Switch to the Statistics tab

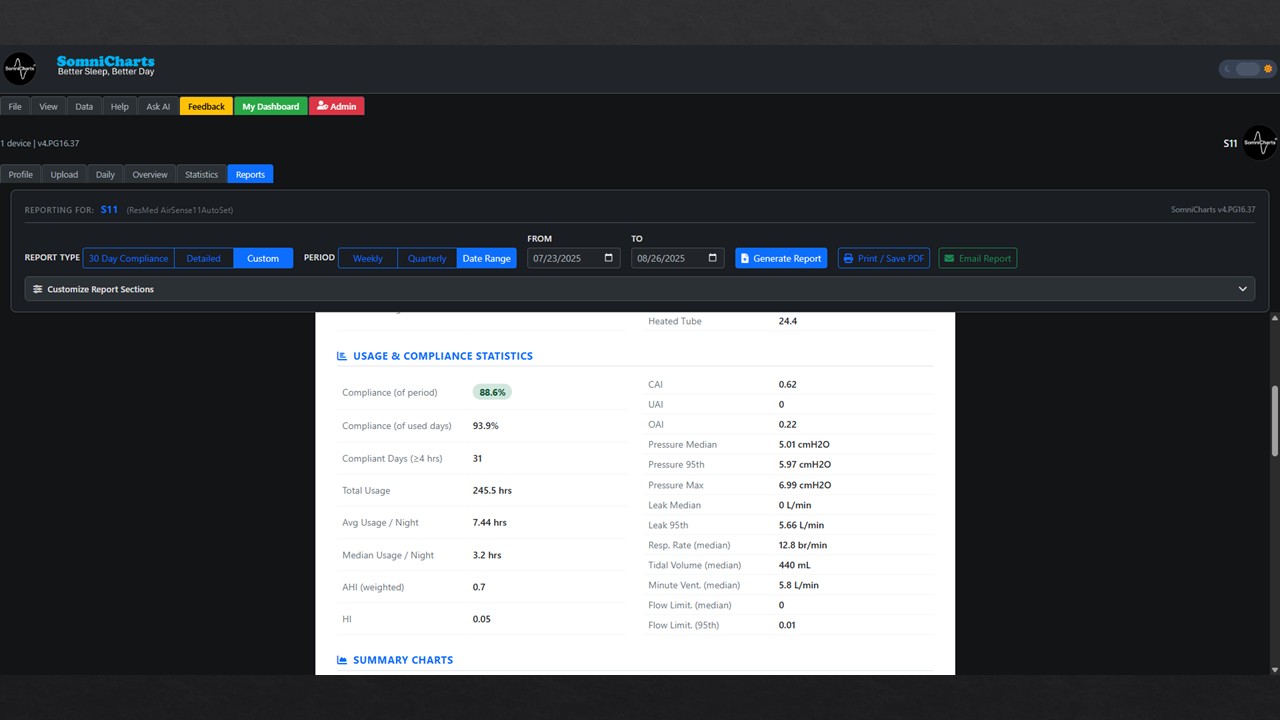[x=200, y=173]
